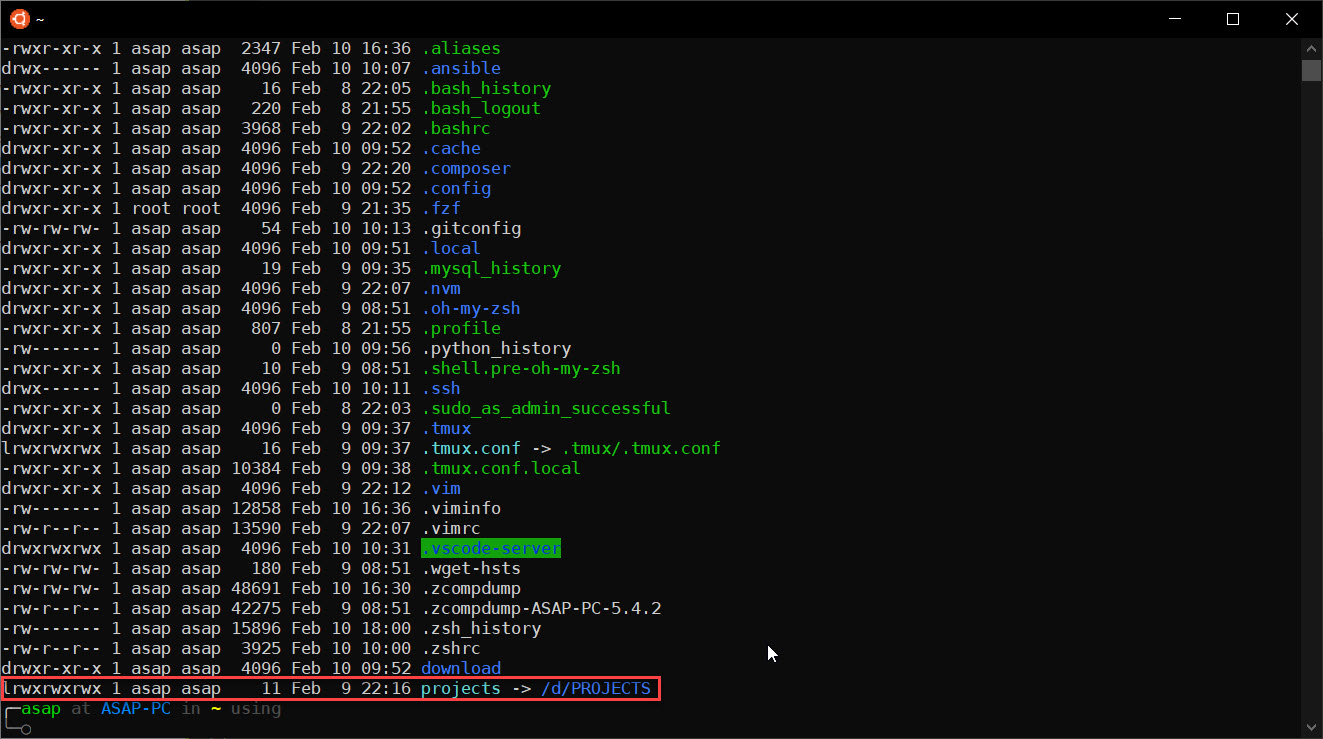Click the .config directory name

456,188
